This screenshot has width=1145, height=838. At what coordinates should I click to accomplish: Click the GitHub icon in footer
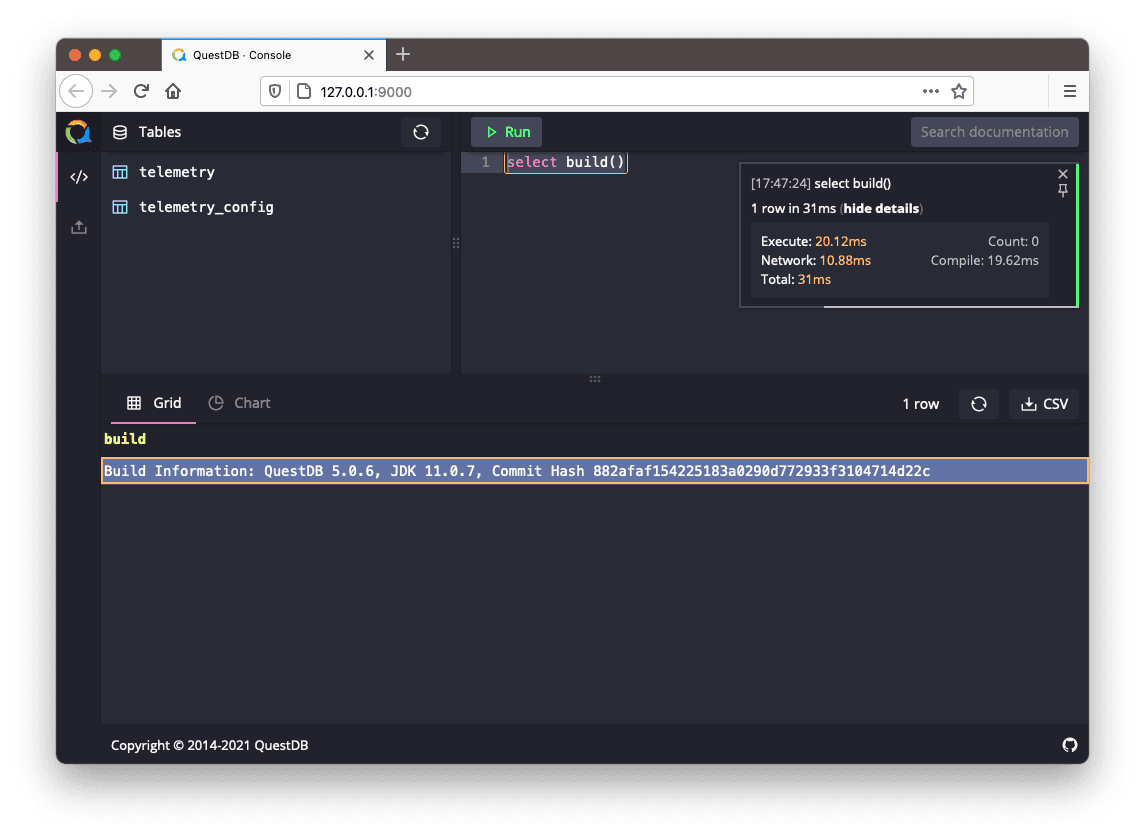coord(1069,745)
